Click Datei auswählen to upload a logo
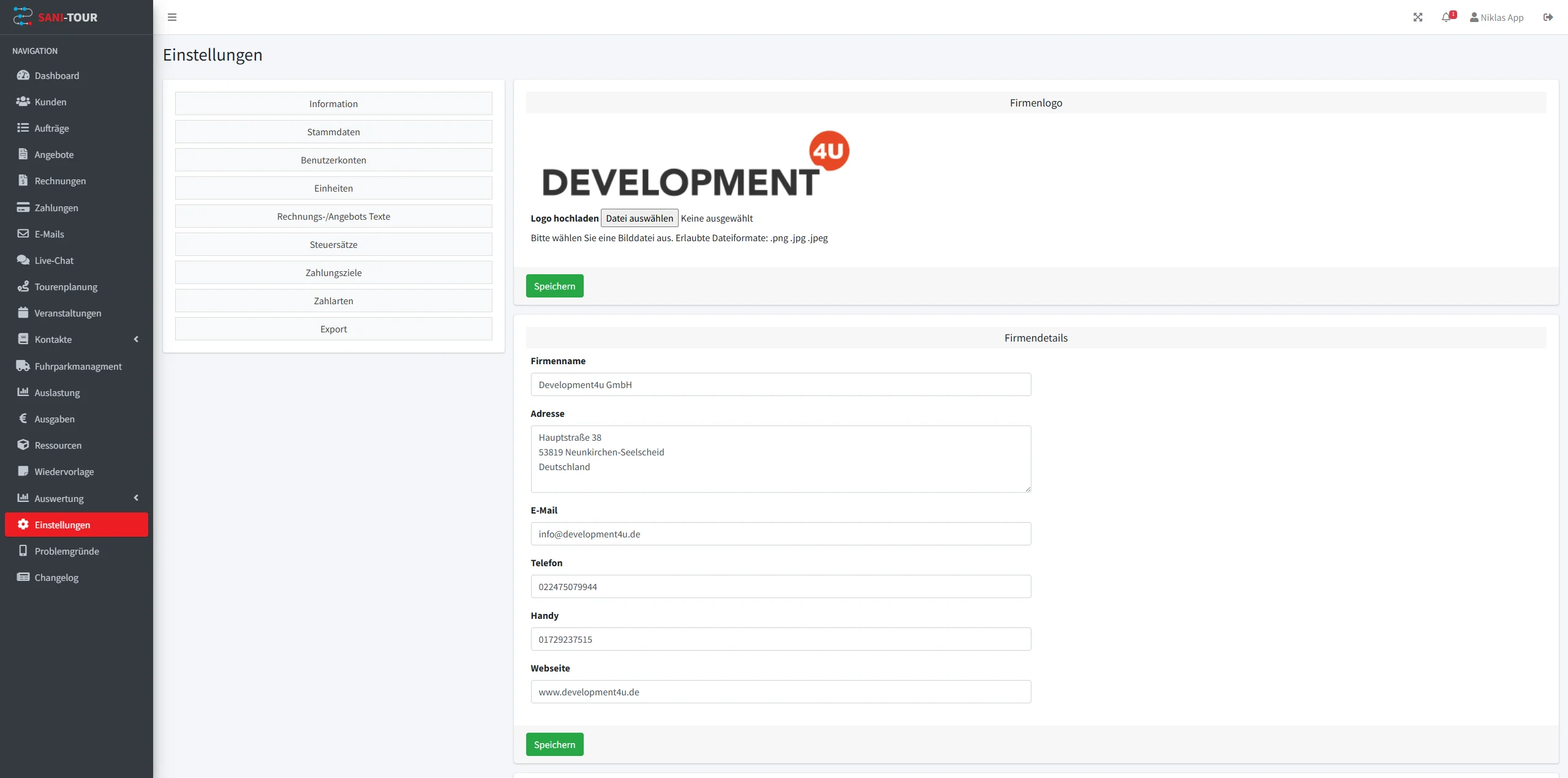 (639, 218)
